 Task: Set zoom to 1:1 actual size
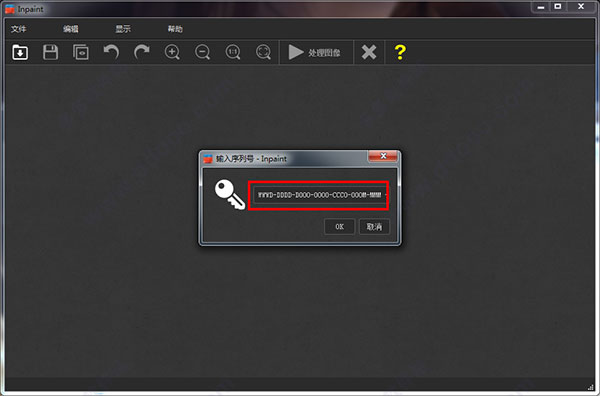(233, 52)
